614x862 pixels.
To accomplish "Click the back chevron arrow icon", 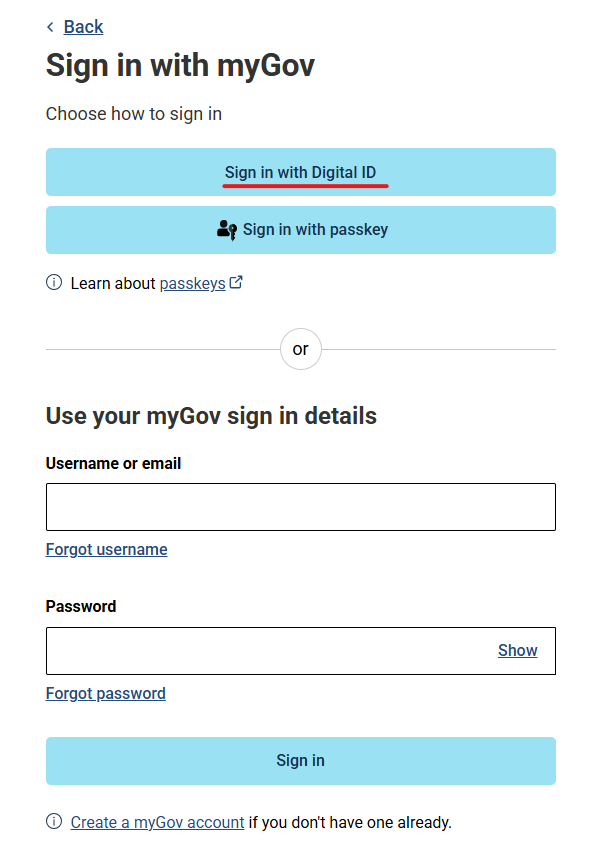I will point(51,26).
